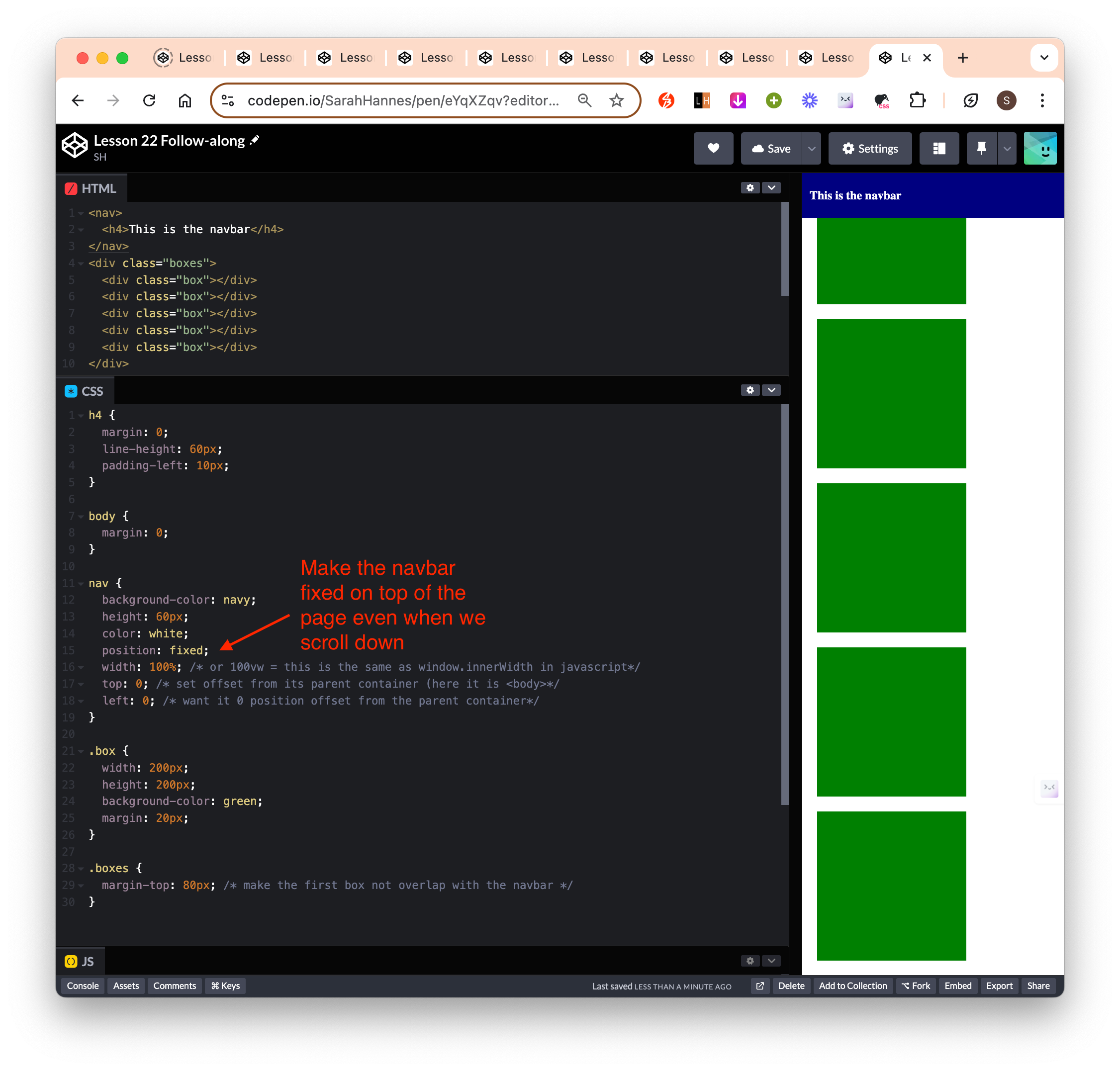1120x1071 pixels.
Task: Pin this pen with the pin icon
Action: pyautogui.click(x=981, y=149)
